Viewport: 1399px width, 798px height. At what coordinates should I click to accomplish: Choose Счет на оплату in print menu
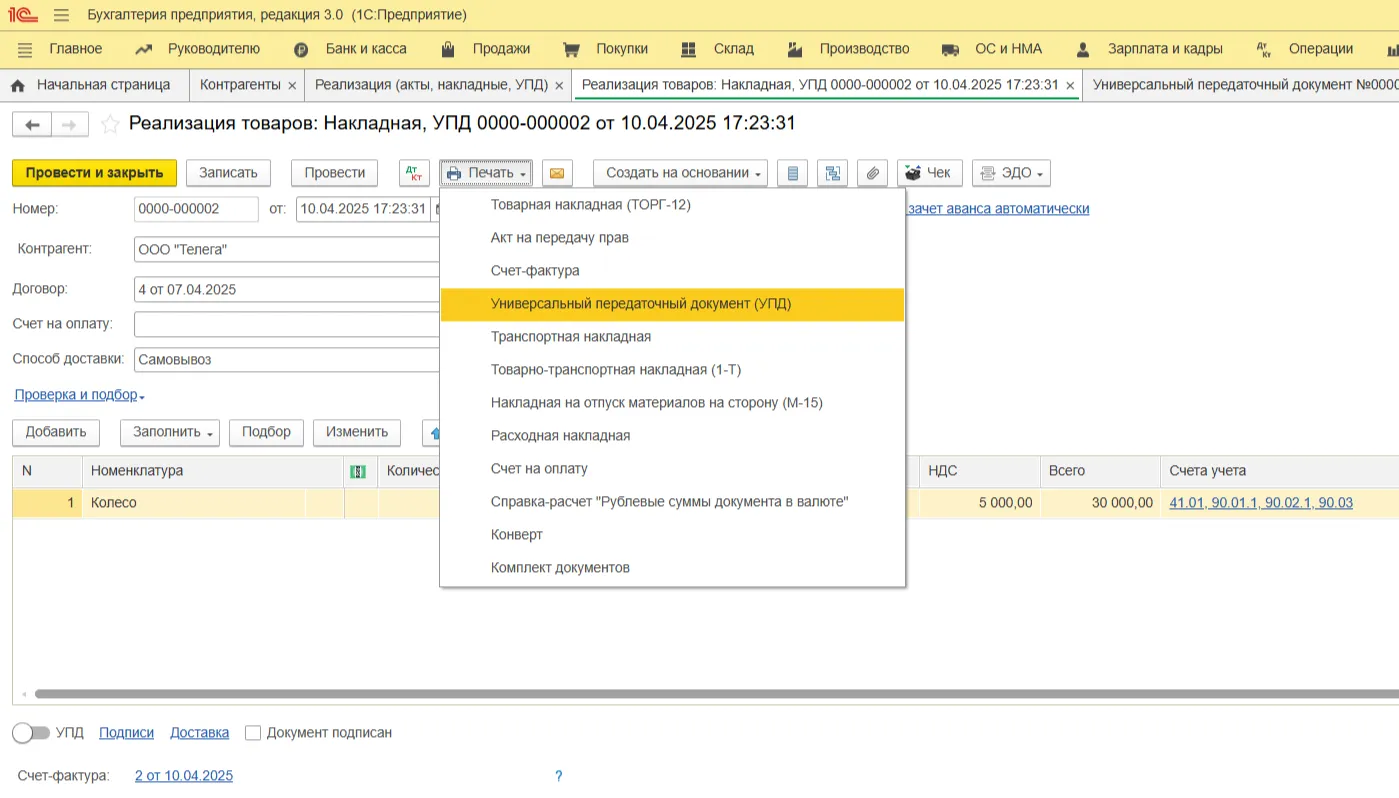coord(539,469)
